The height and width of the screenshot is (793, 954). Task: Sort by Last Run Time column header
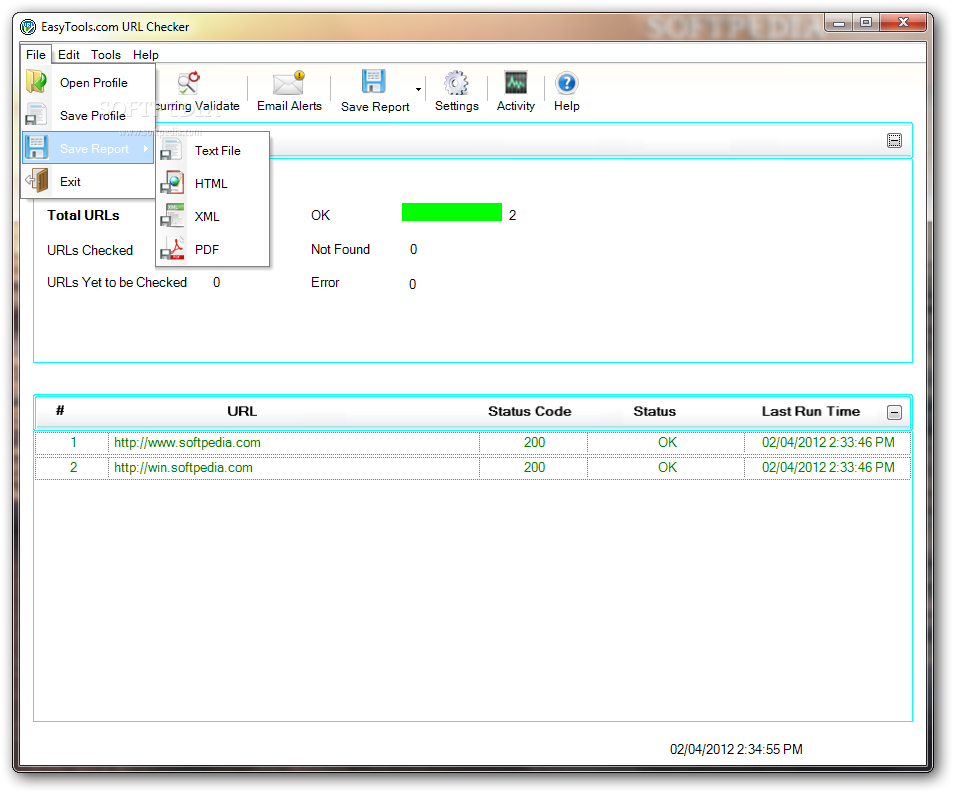[x=811, y=411]
